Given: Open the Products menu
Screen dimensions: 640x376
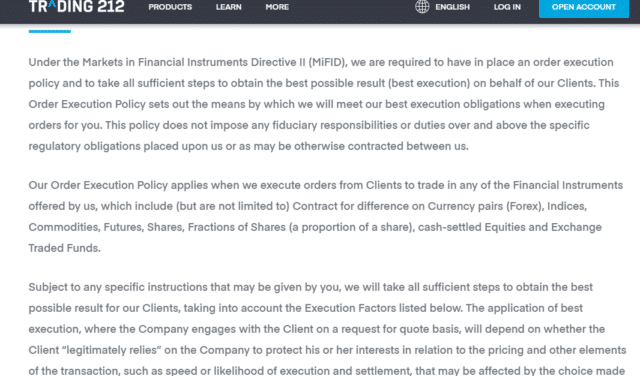Looking at the screenshot, I should [170, 7].
